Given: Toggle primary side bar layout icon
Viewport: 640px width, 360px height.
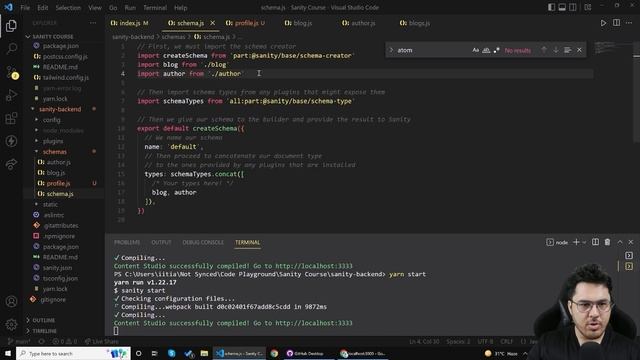Looking at the screenshot, I should pos(551,7).
